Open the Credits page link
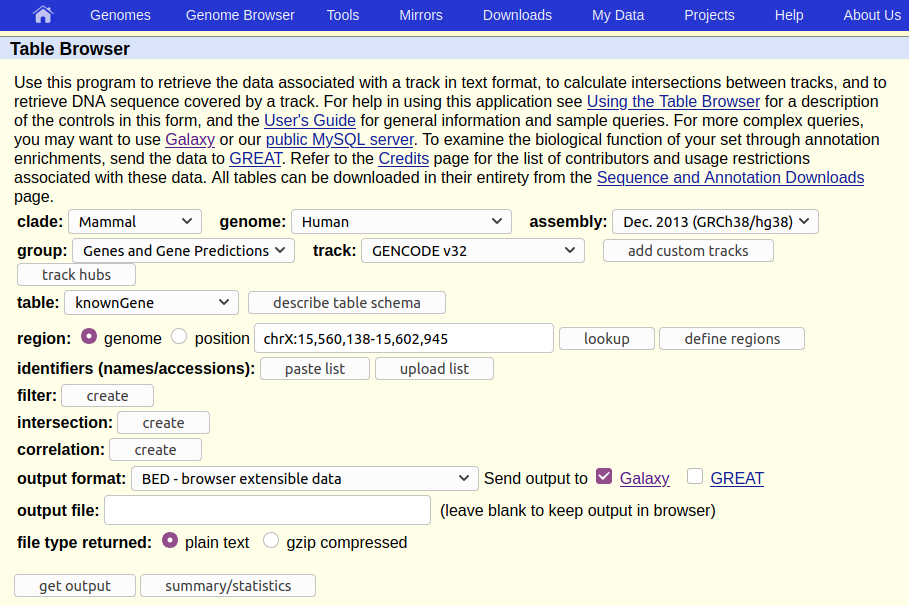Image resolution: width=909 pixels, height=606 pixels. click(403, 159)
